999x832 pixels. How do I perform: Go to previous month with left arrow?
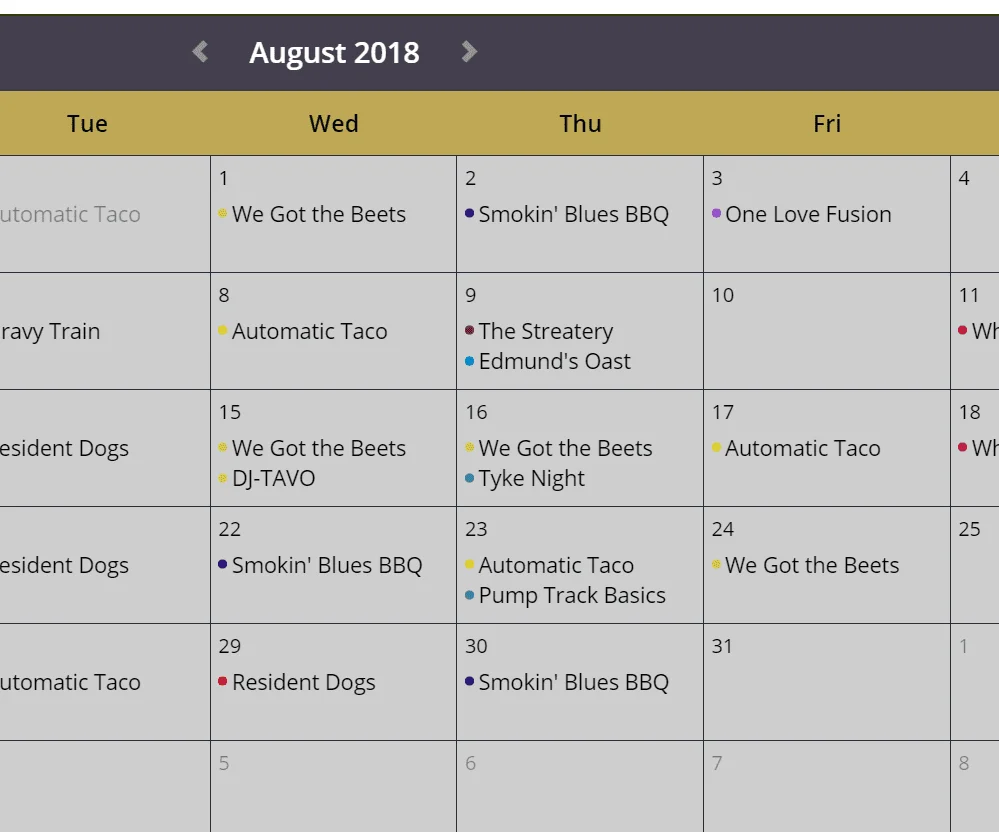200,52
